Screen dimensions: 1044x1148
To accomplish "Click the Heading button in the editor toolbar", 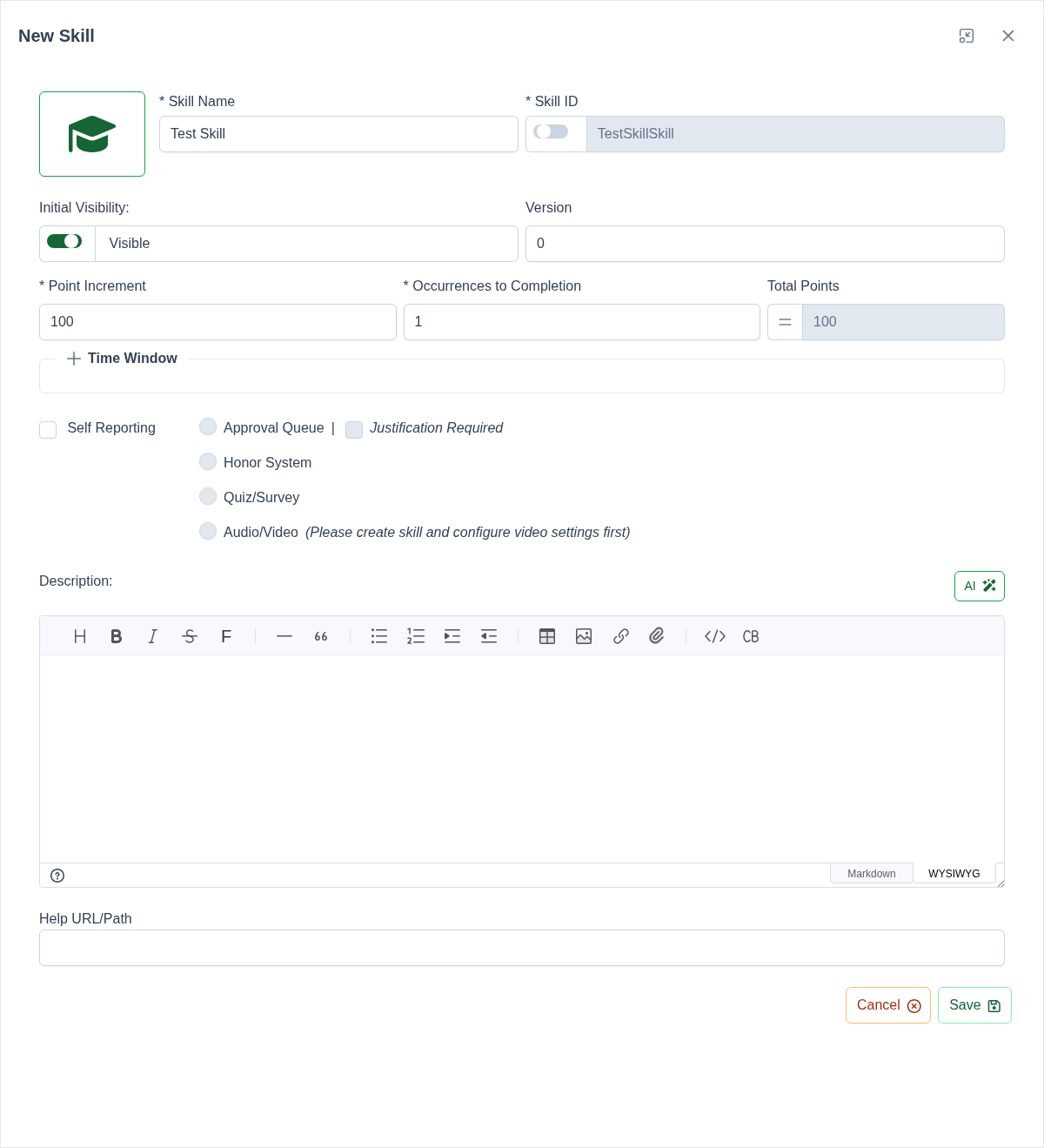I will 80,636.
